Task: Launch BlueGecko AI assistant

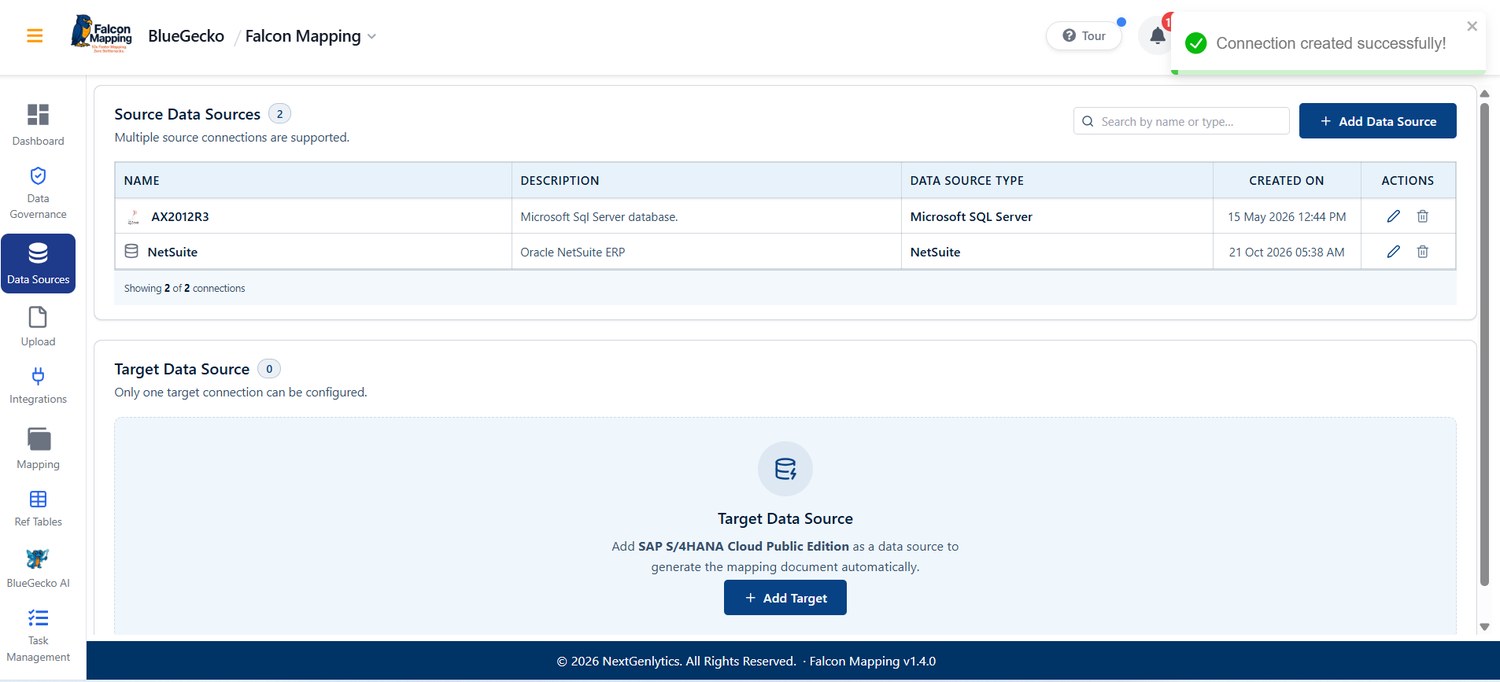Action: 38,568
